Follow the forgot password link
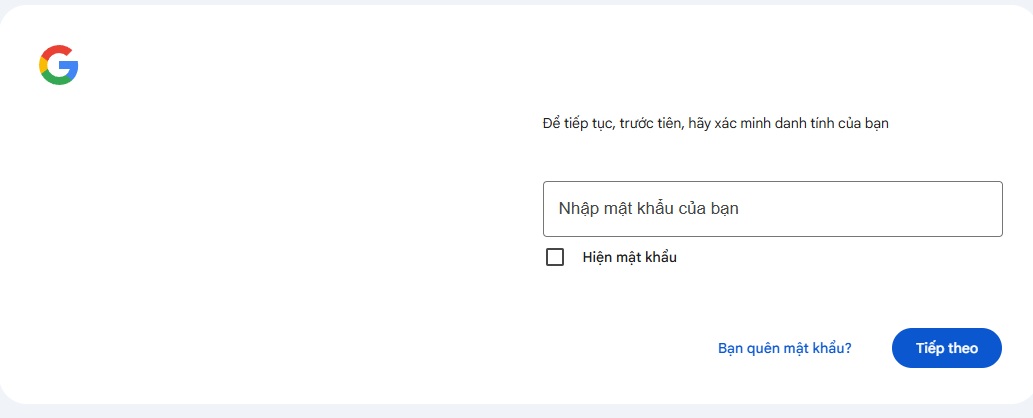The image size is (1033, 418). (784, 348)
